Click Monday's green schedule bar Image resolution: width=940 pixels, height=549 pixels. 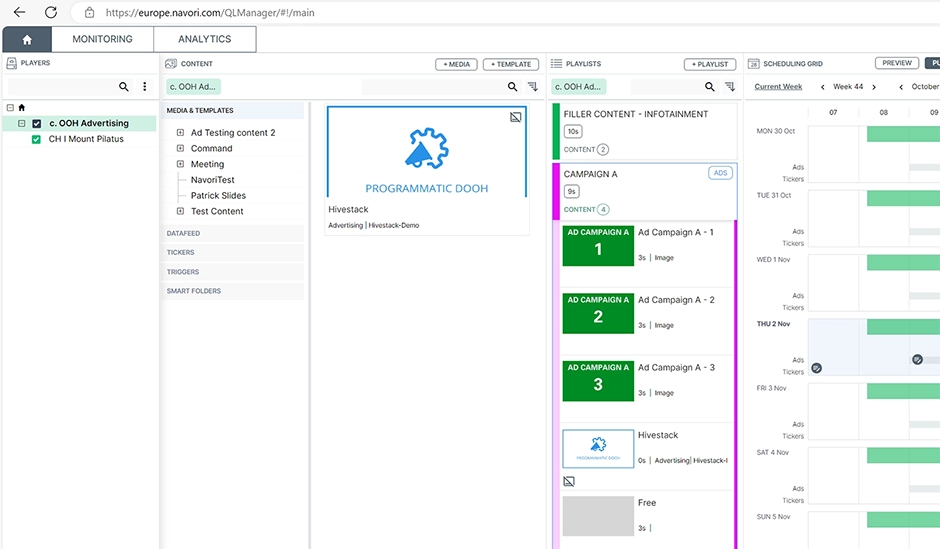902,134
